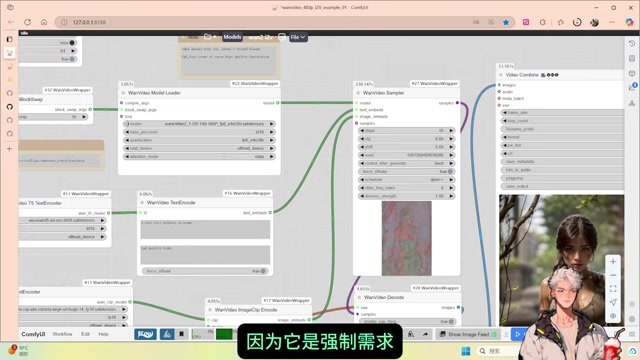
Task: Open the Workflow menu
Action: pyautogui.click(x=62, y=334)
